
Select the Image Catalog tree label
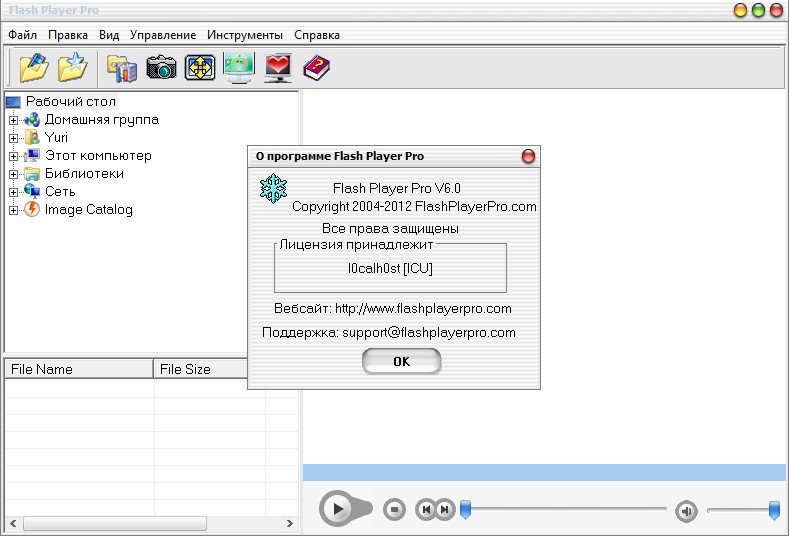tap(89, 209)
